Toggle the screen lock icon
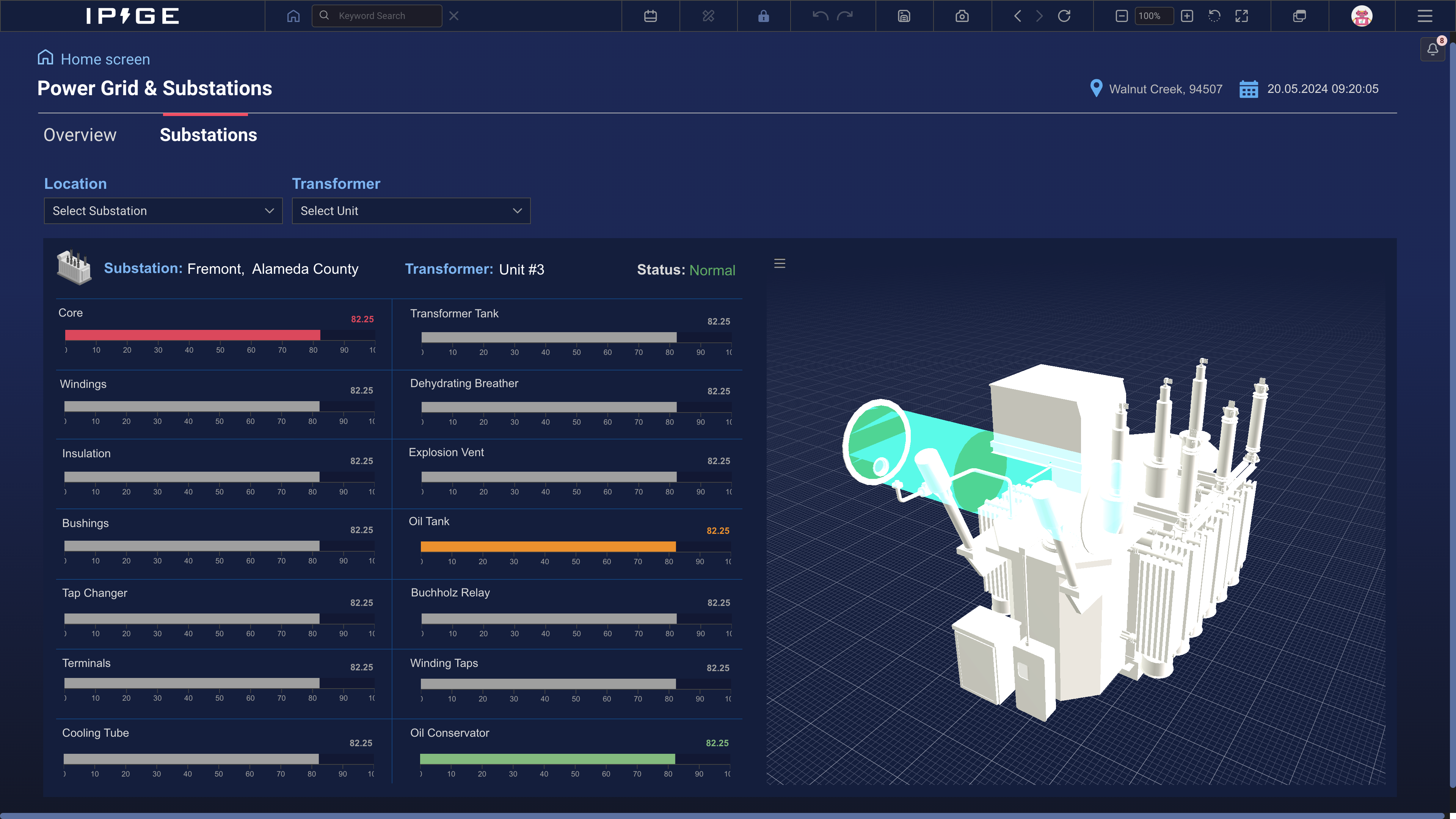Viewport: 1456px width, 819px height. pos(764,16)
